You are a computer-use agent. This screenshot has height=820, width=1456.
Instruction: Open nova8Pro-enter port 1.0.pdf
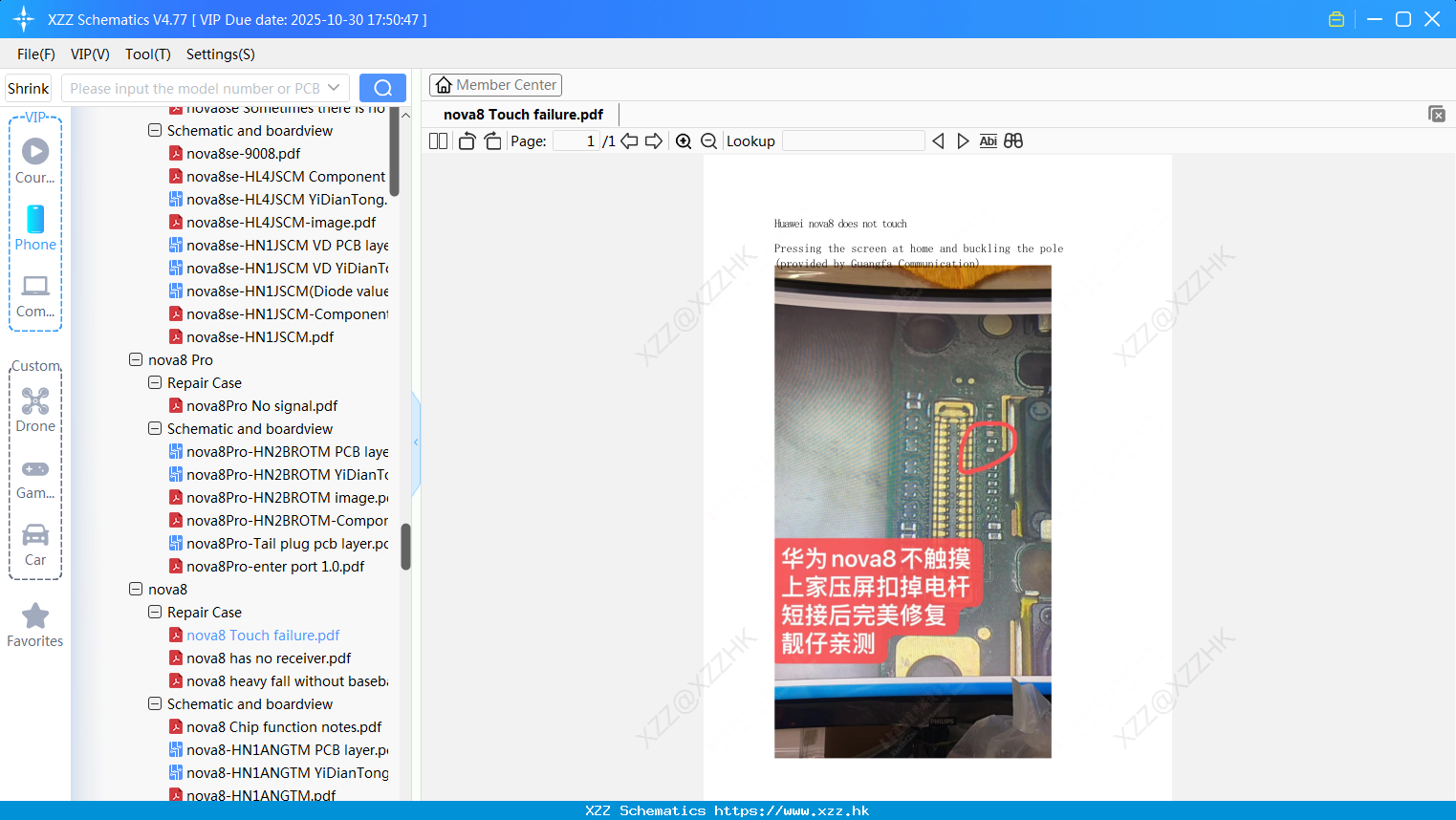point(275,566)
